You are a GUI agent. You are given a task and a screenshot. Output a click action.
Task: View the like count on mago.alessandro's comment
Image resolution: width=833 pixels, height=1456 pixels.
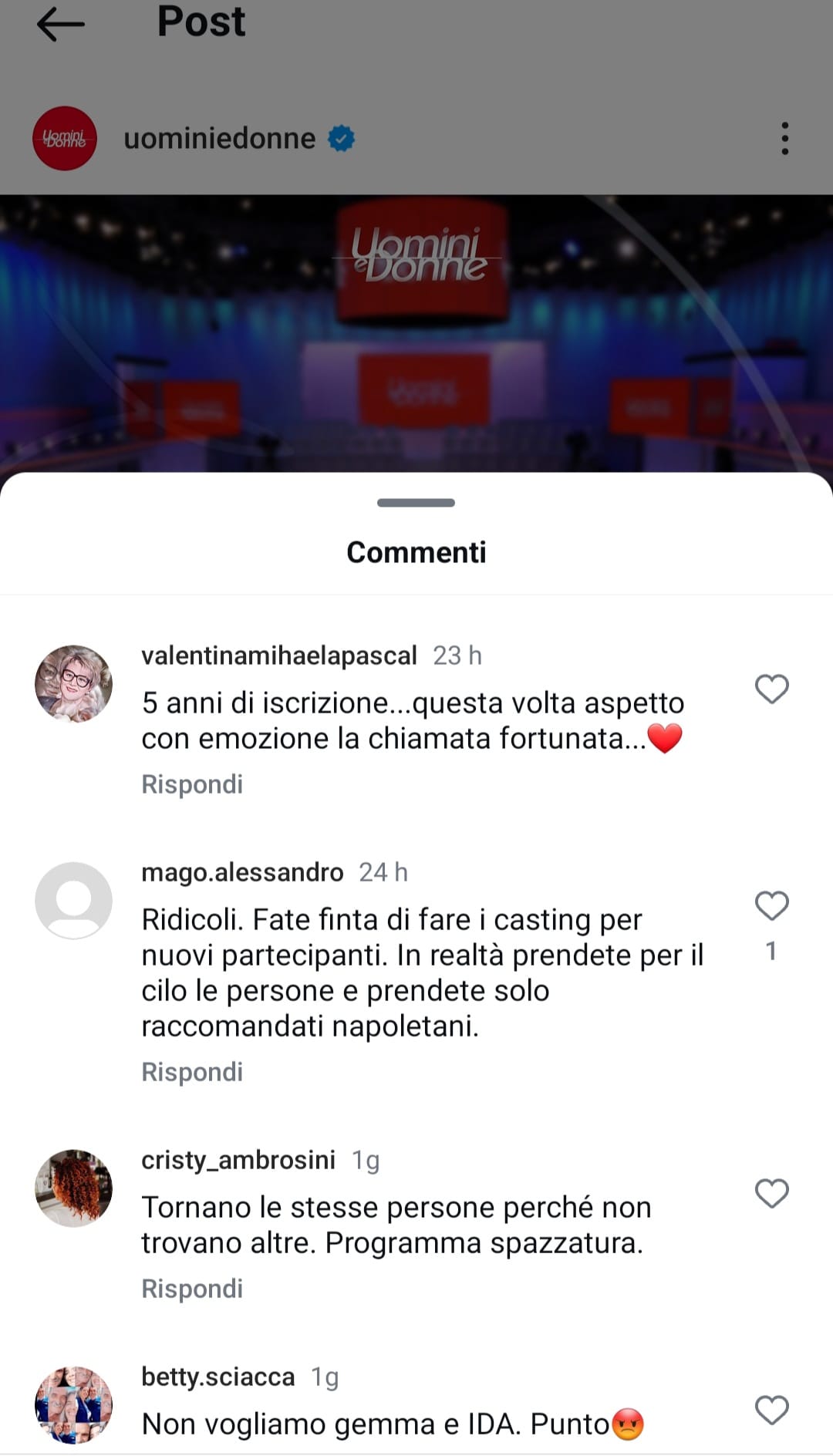point(771,952)
